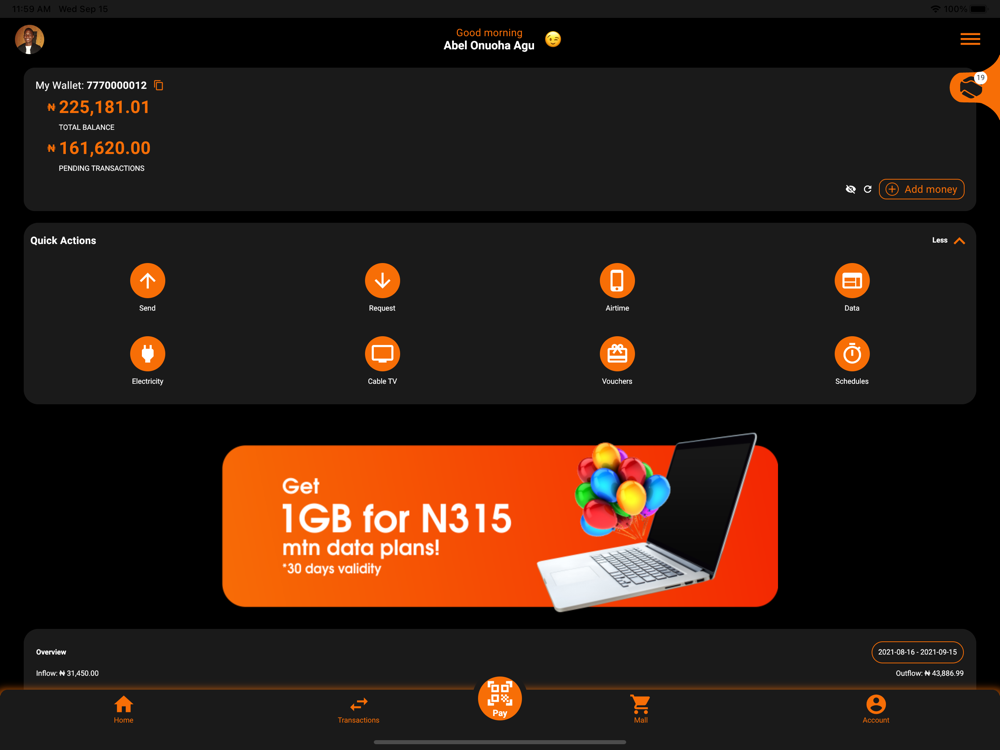The width and height of the screenshot is (1000, 750).
Task: Open the handshake notification badge icon
Action: [x=971, y=87]
